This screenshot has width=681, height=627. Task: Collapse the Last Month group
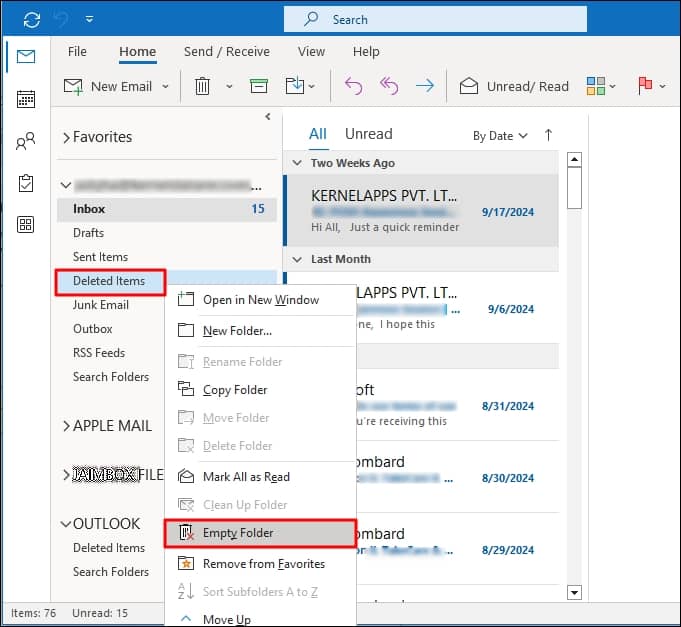click(297, 260)
